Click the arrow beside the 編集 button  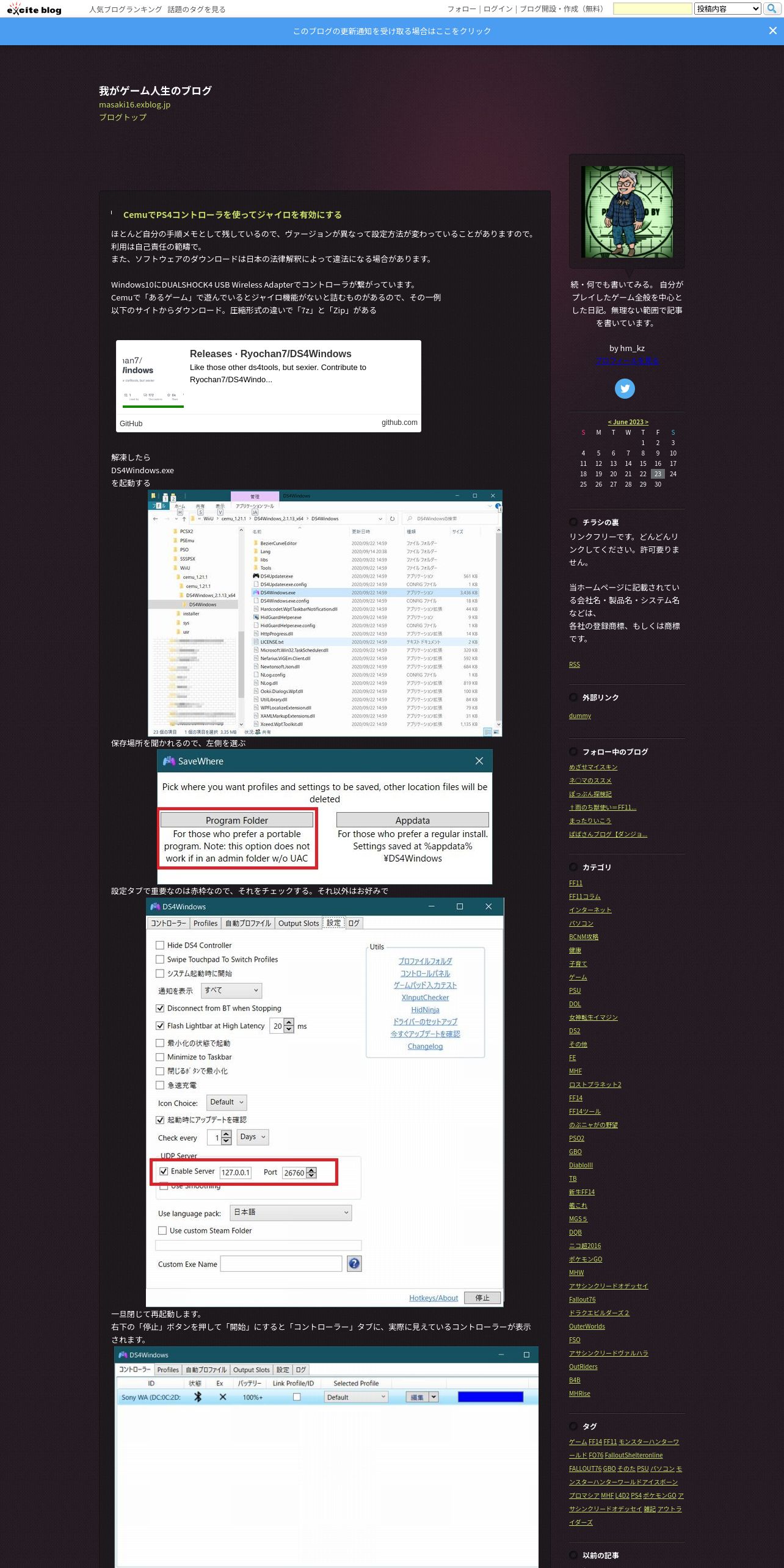point(434,1397)
